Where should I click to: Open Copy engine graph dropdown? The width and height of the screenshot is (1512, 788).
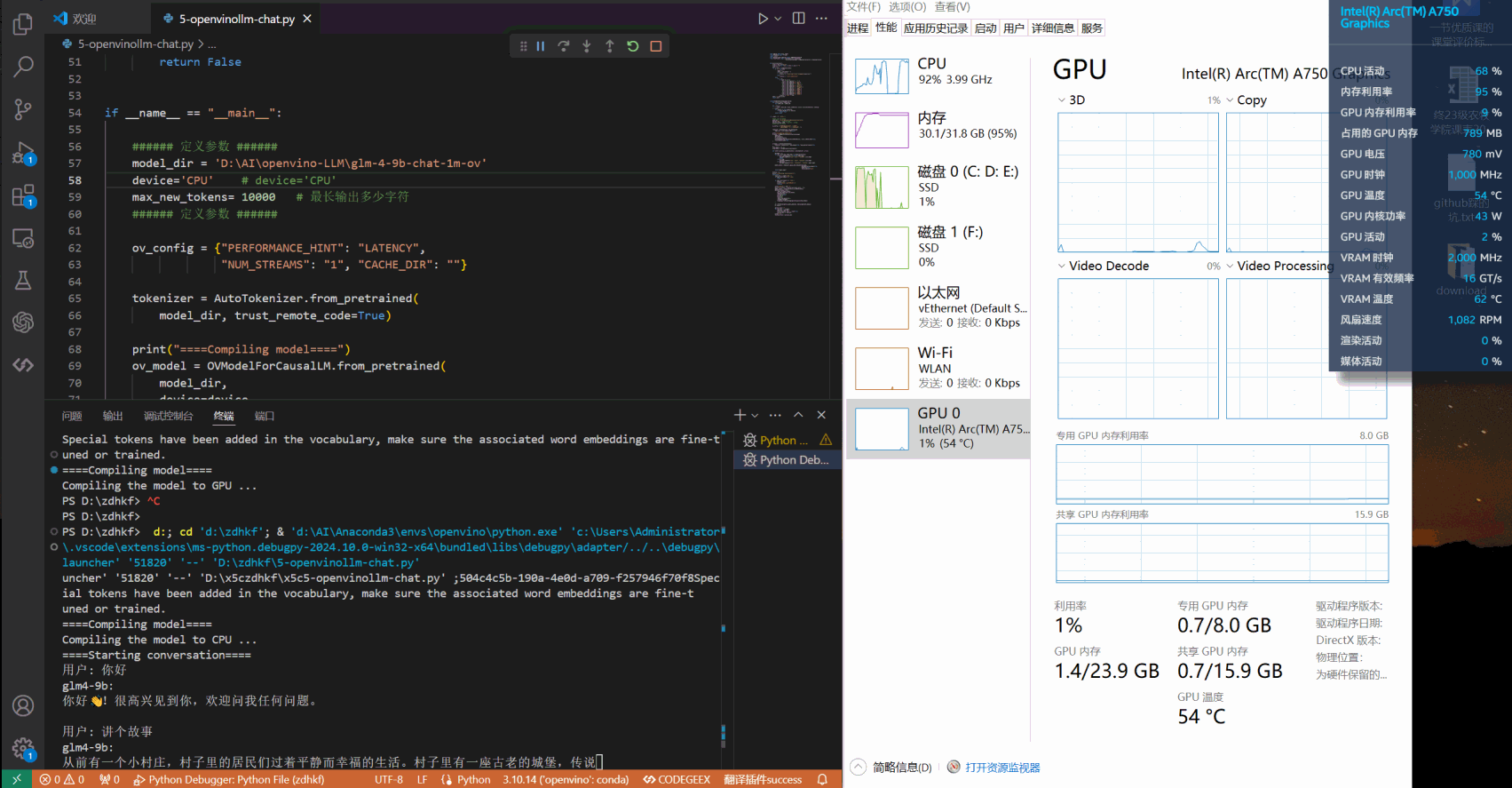[x=1230, y=99]
